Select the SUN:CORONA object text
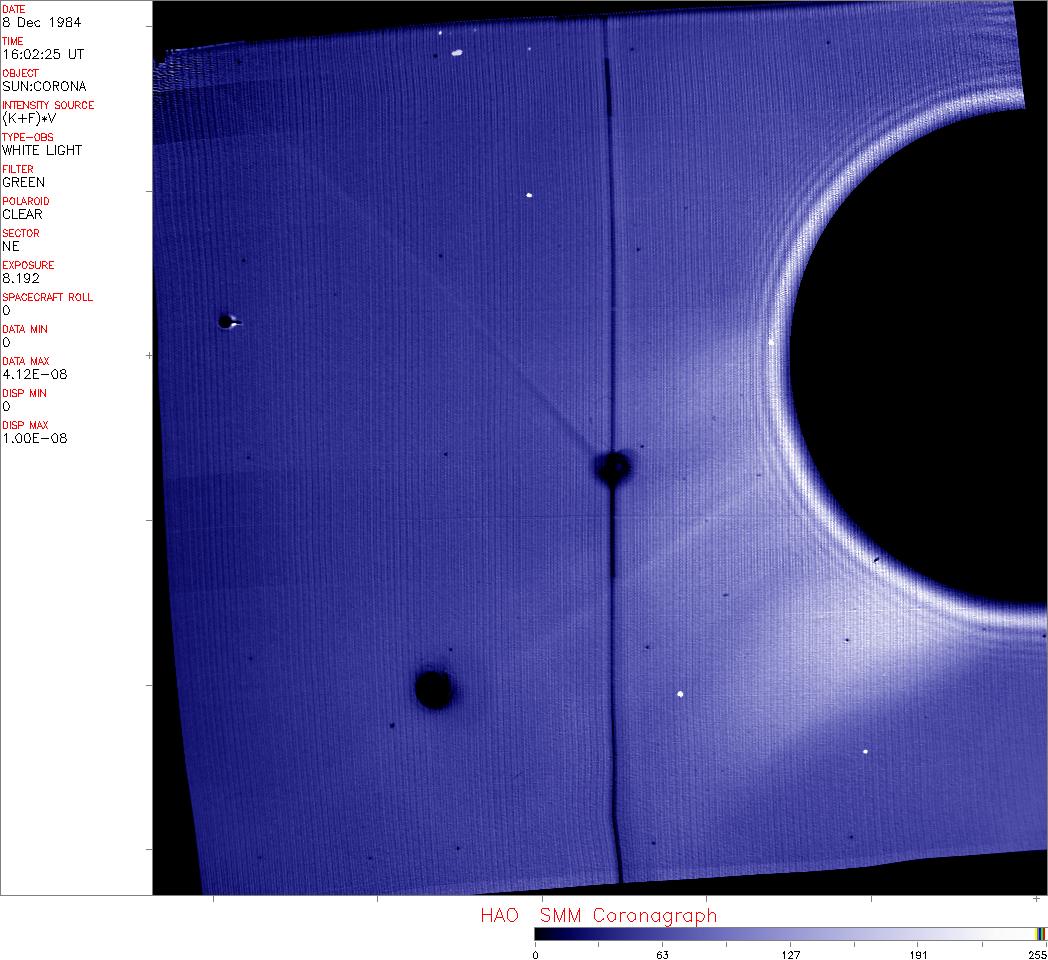Image resolution: width=1048 pixels, height=960 pixels. (x=44, y=86)
